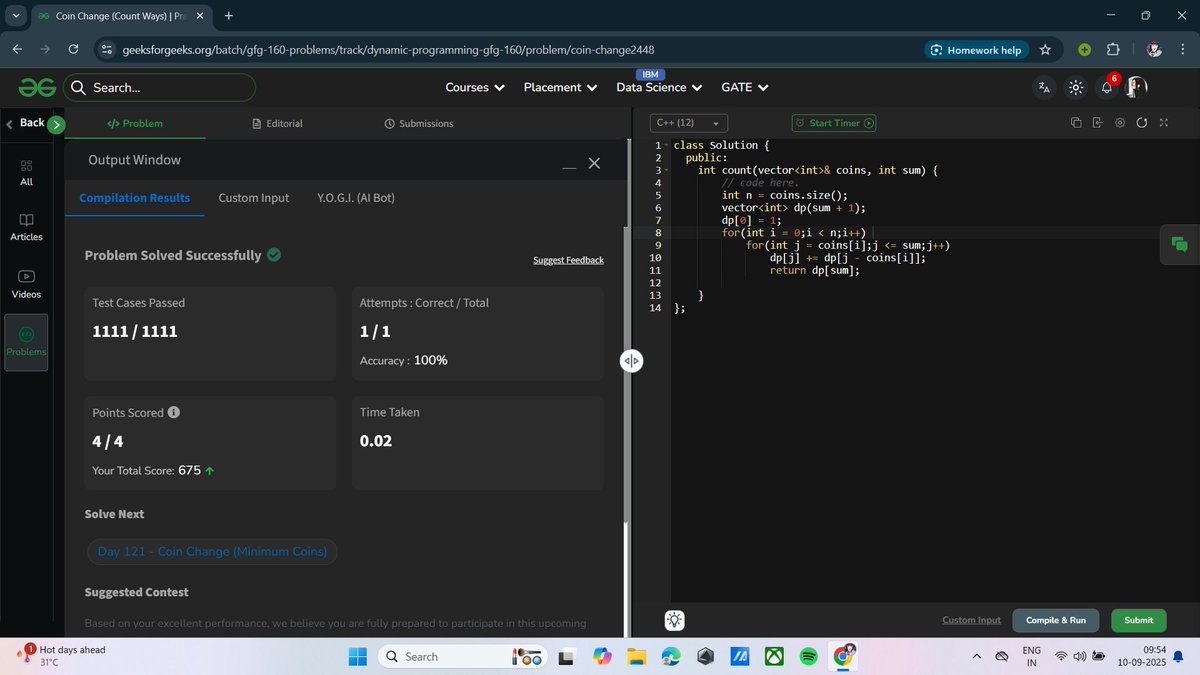Open Problems in the sidebar
1200x675 pixels.
[x=27, y=342]
